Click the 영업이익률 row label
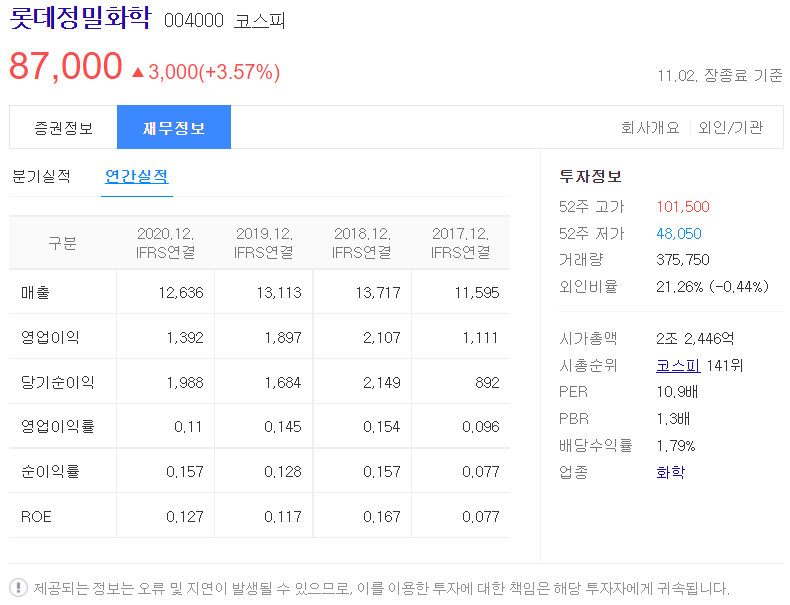This screenshot has height=605, width=790. [57, 427]
